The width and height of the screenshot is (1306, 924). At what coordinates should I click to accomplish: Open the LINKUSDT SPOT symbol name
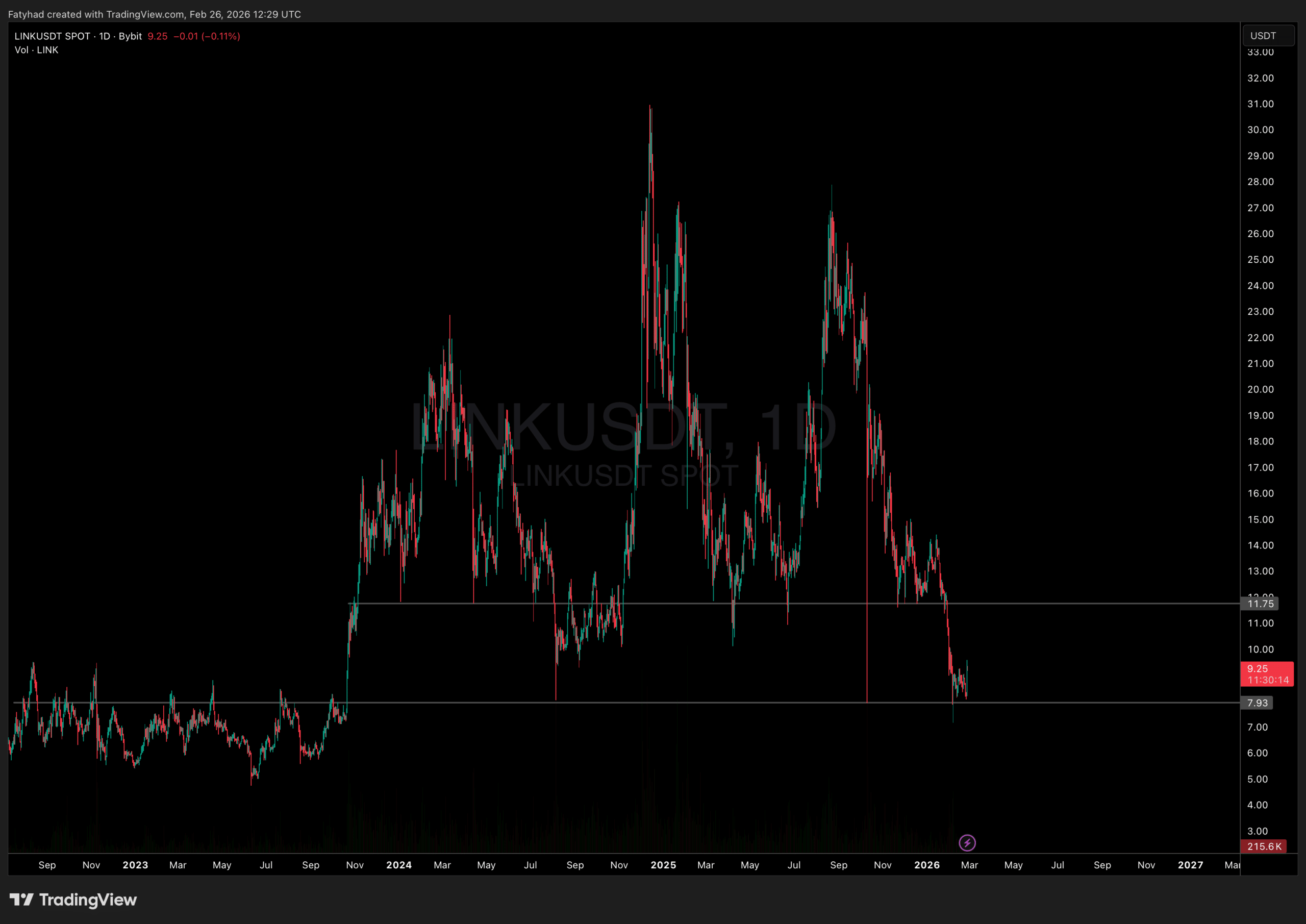pyautogui.click(x=53, y=36)
